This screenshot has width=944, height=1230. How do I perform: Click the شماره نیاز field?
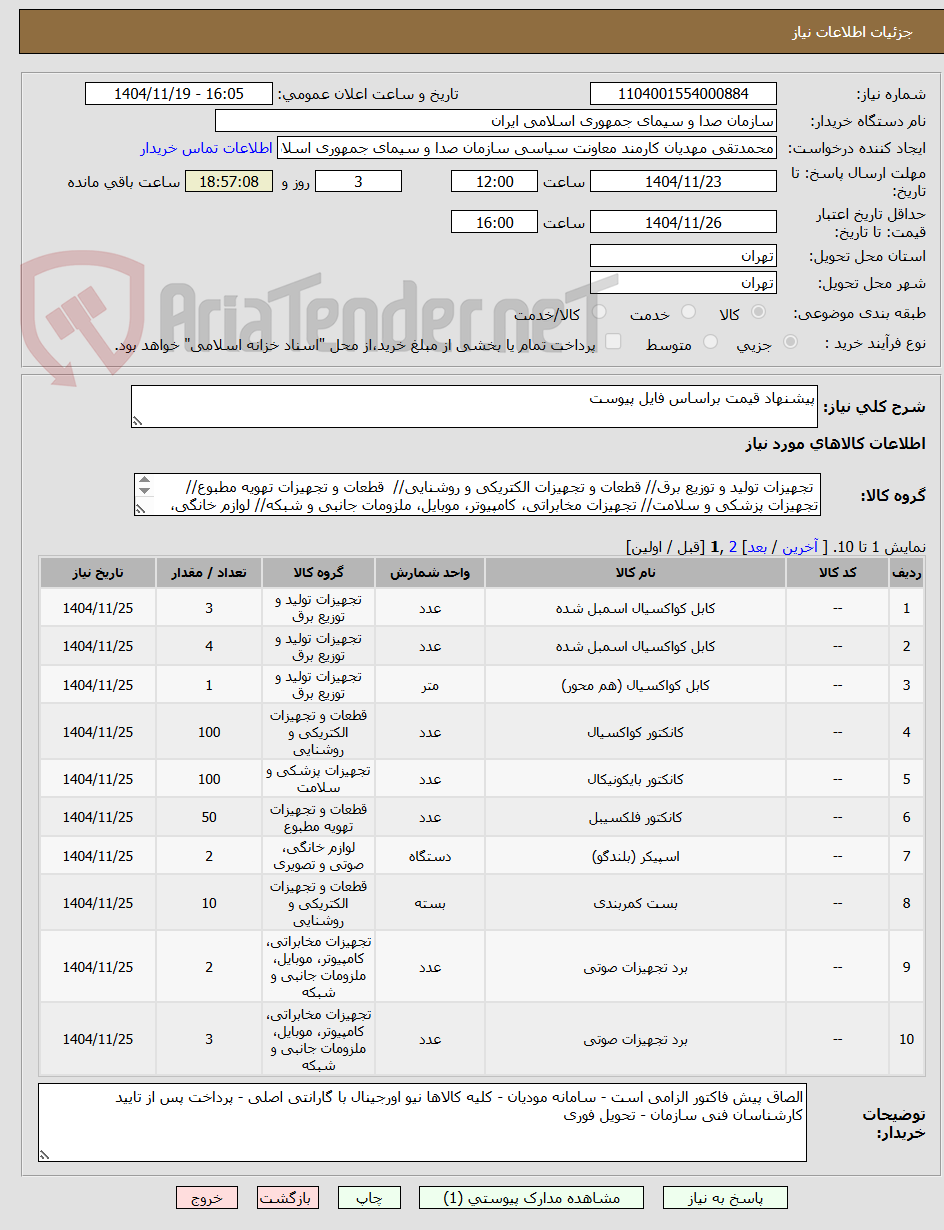pos(683,94)
